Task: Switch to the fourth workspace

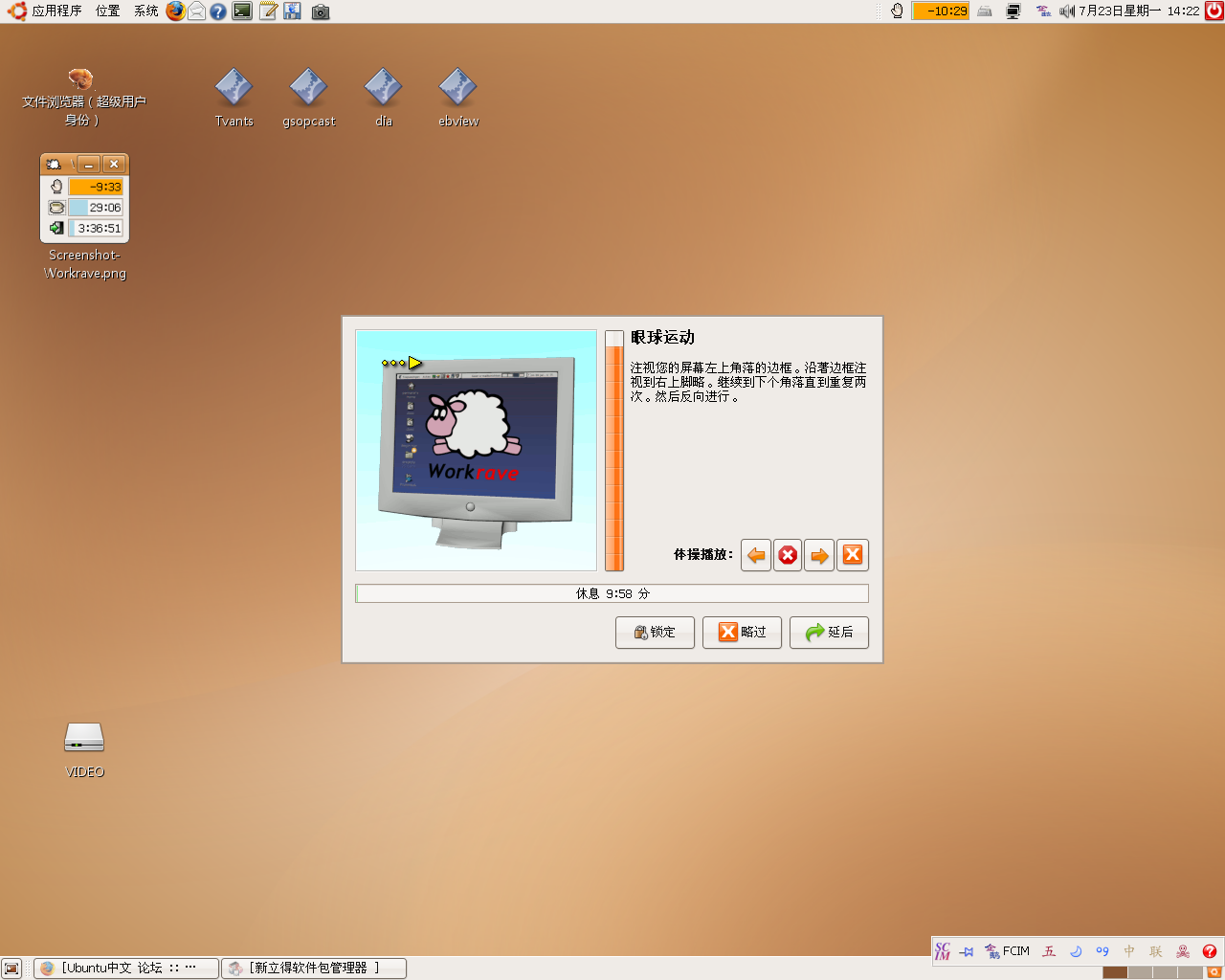Action: coord(1190,972)
